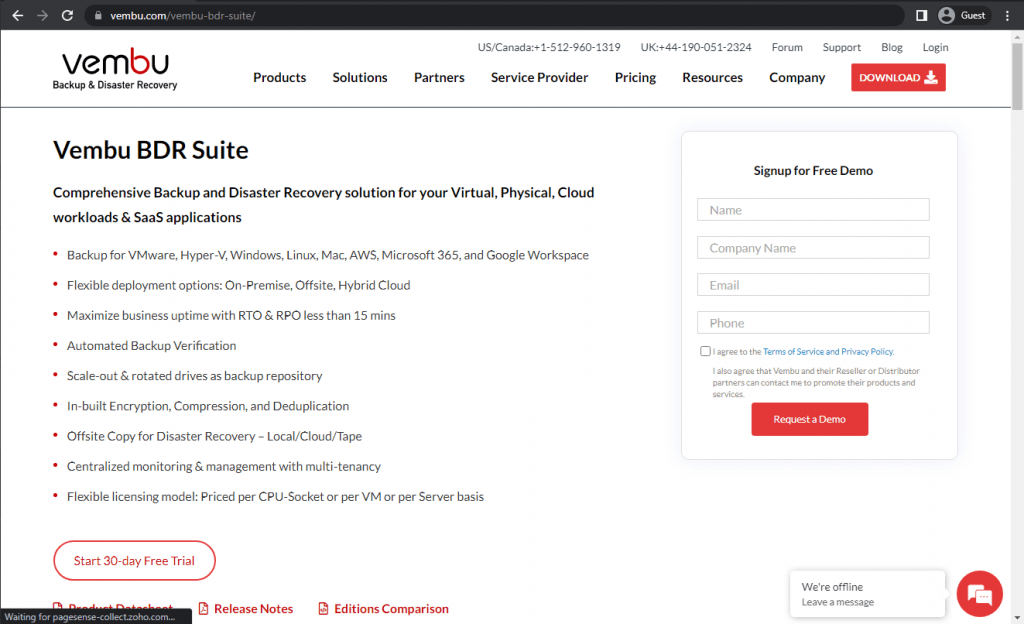This screenshot has height=624, width=1024.
Task: Click Start 30-day Free Trial button
Action: tap(135, 561)
